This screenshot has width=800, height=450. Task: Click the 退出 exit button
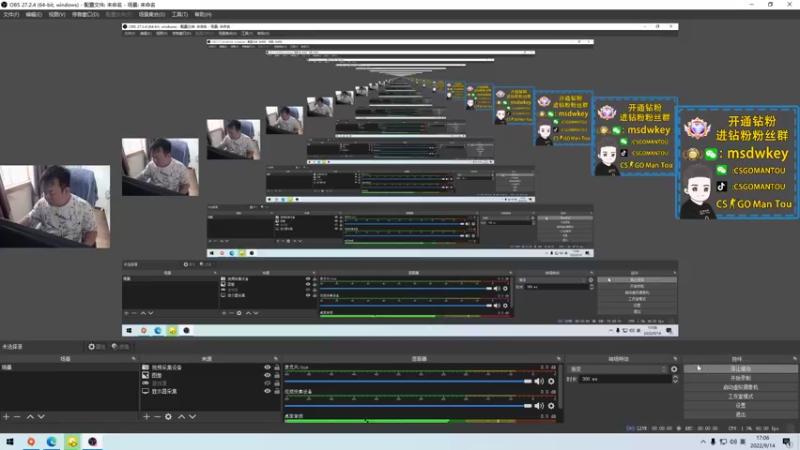[x=740, y=415]
